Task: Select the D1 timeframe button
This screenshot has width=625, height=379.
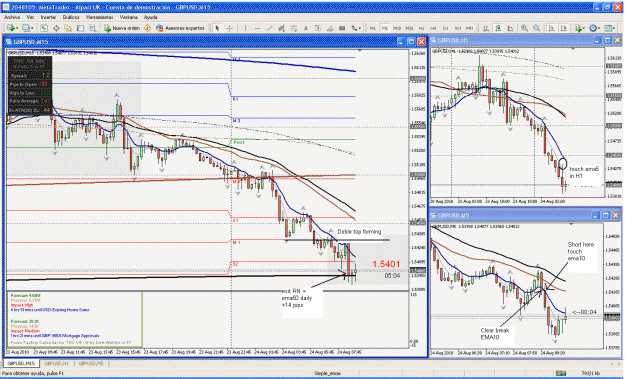Action: [x=446, y=28]
